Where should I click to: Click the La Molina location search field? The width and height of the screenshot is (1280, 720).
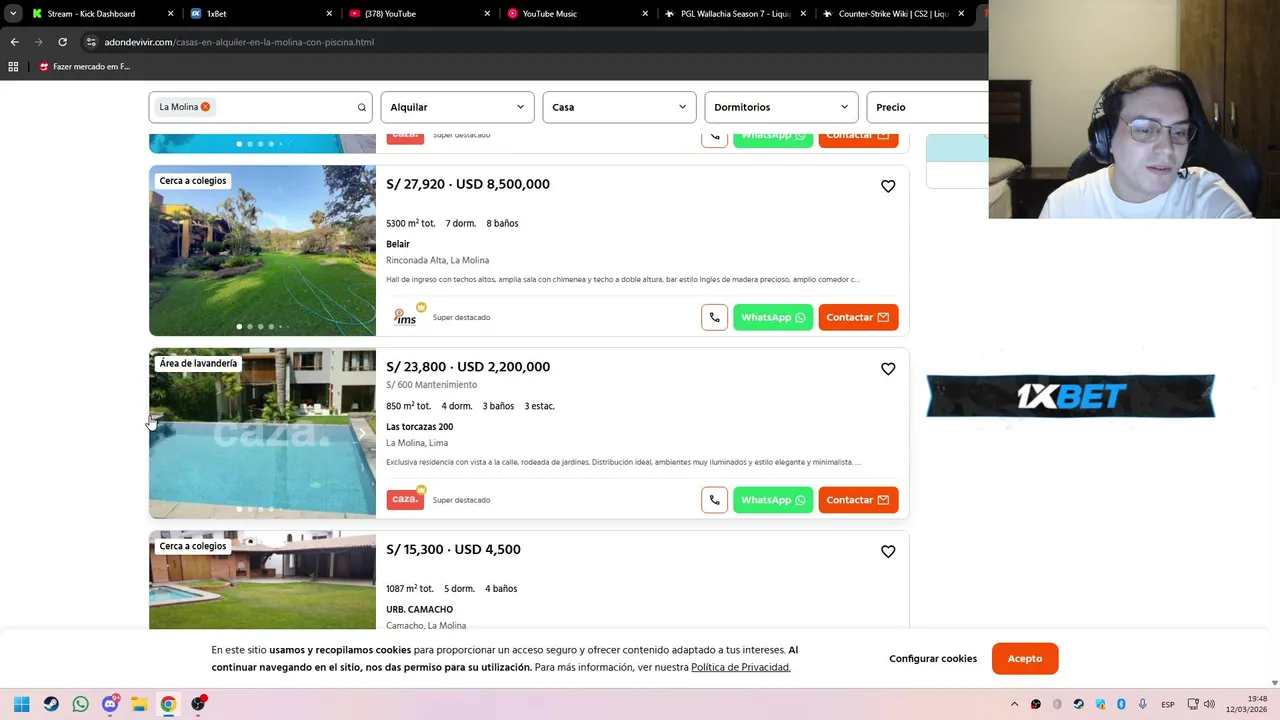coord(261,107)
